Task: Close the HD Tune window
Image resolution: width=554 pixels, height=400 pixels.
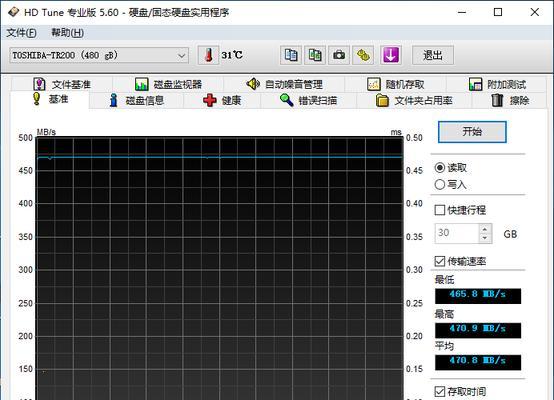Action: coord(534,12)
